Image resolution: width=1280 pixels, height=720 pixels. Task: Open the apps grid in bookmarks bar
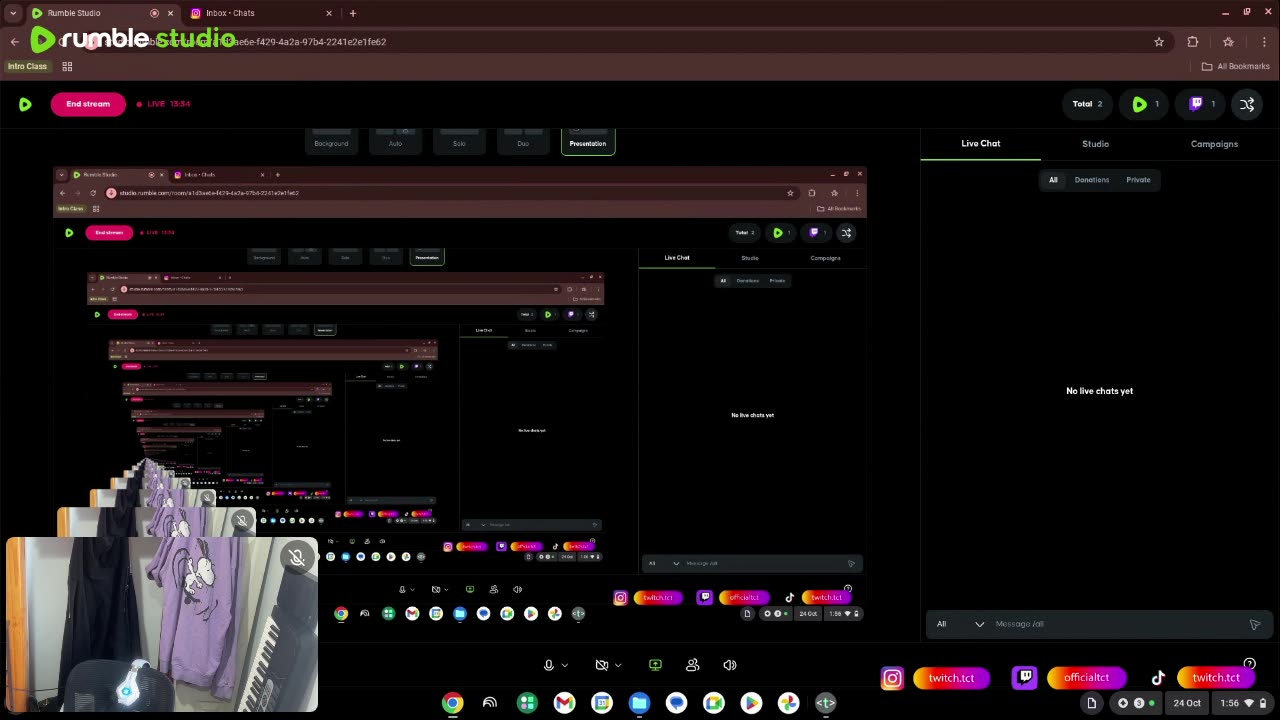pyautogui.click(x=67, y=66)
